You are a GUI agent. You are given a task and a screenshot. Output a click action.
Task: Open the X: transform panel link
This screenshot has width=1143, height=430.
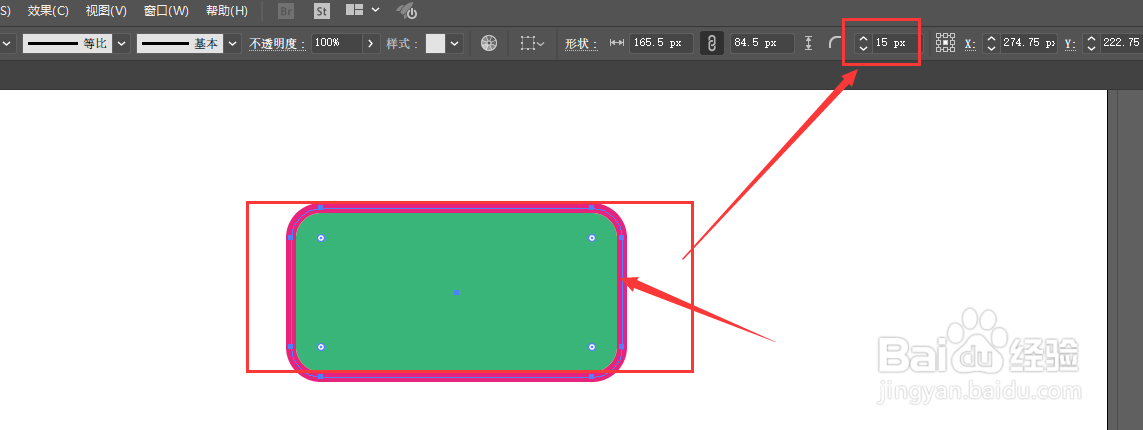970,44
